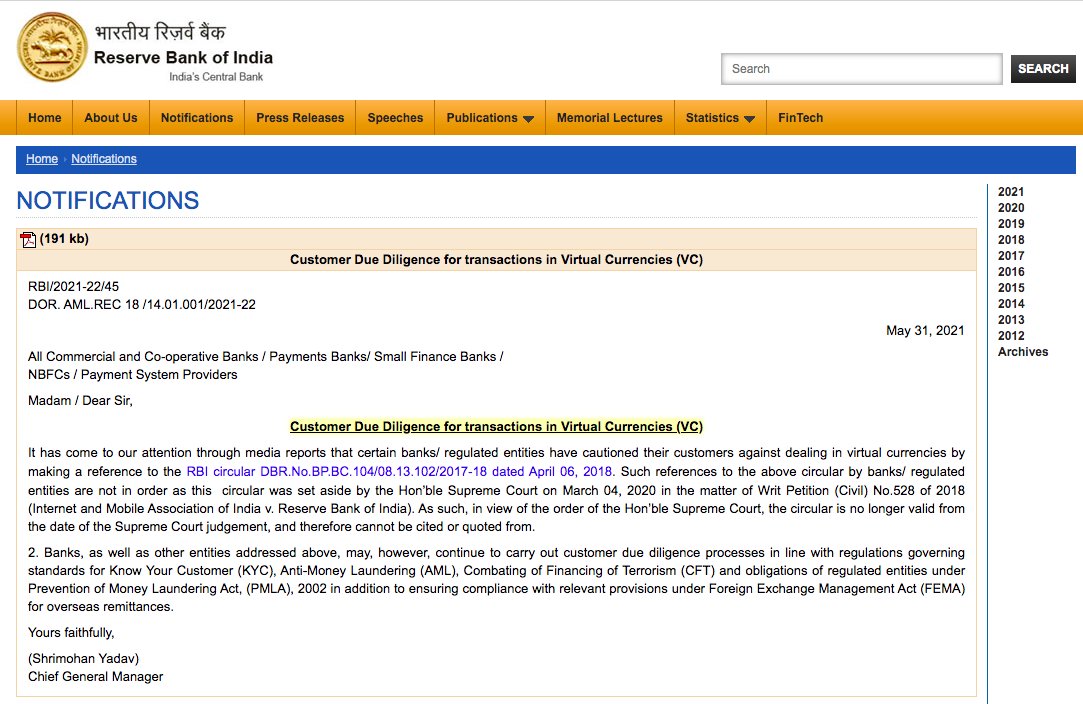This screenshot has width=1083, height=704.
Task: Select year 2019 in the archive list
Action: pyautogui.click(x=1010, y=224)
